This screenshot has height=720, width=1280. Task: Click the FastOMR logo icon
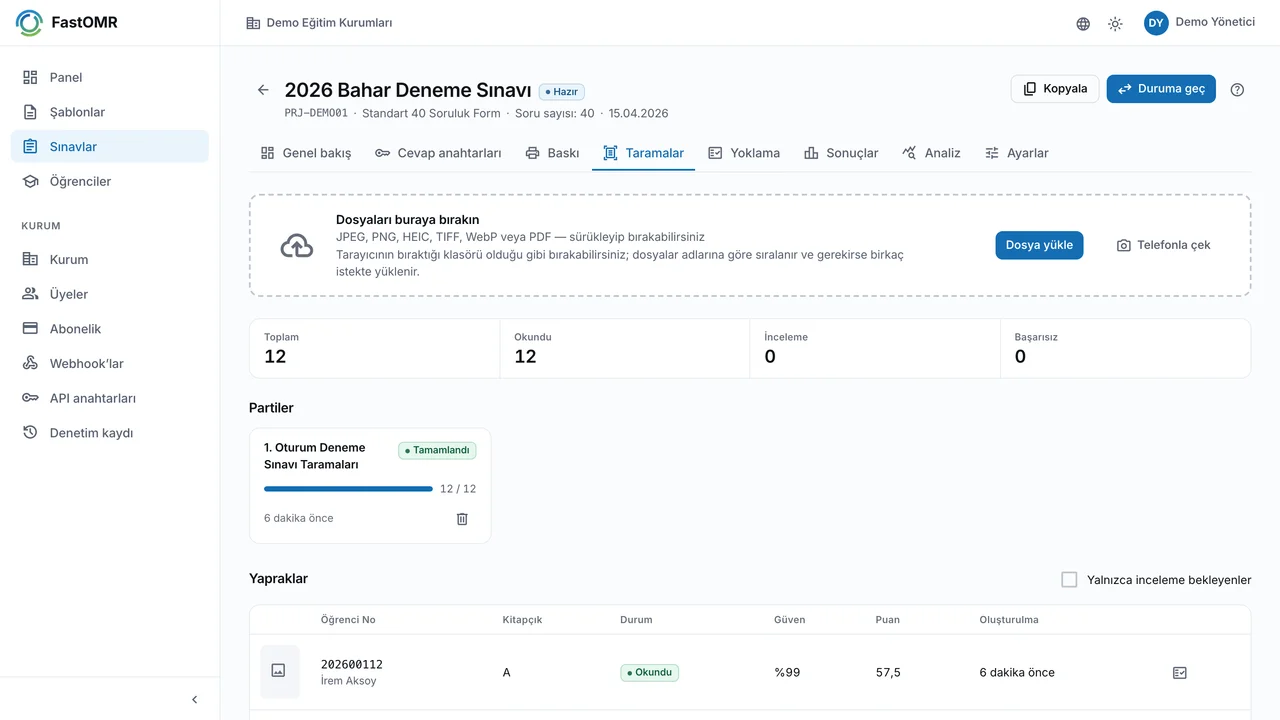pyautogui.click(x=30, y=22)
